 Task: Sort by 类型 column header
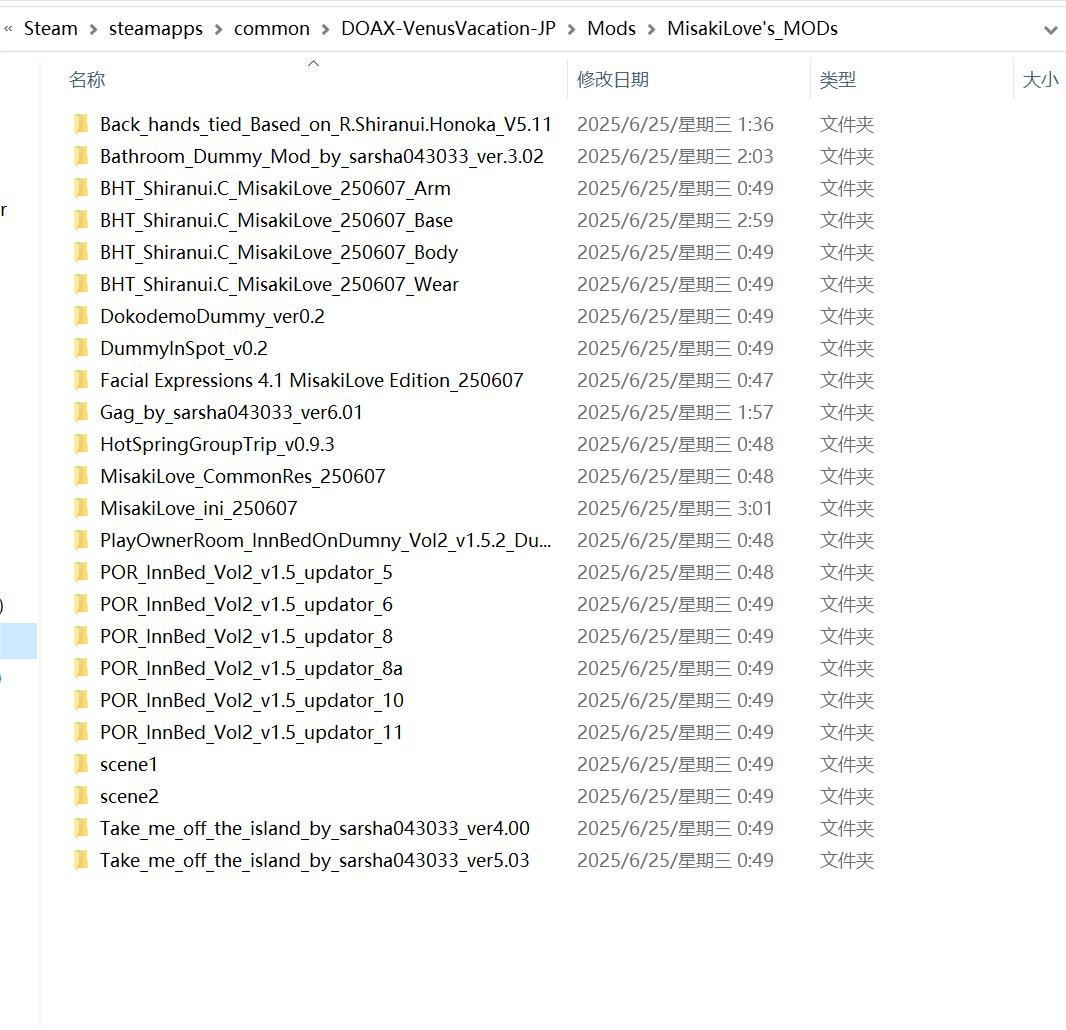click(838, 80)
